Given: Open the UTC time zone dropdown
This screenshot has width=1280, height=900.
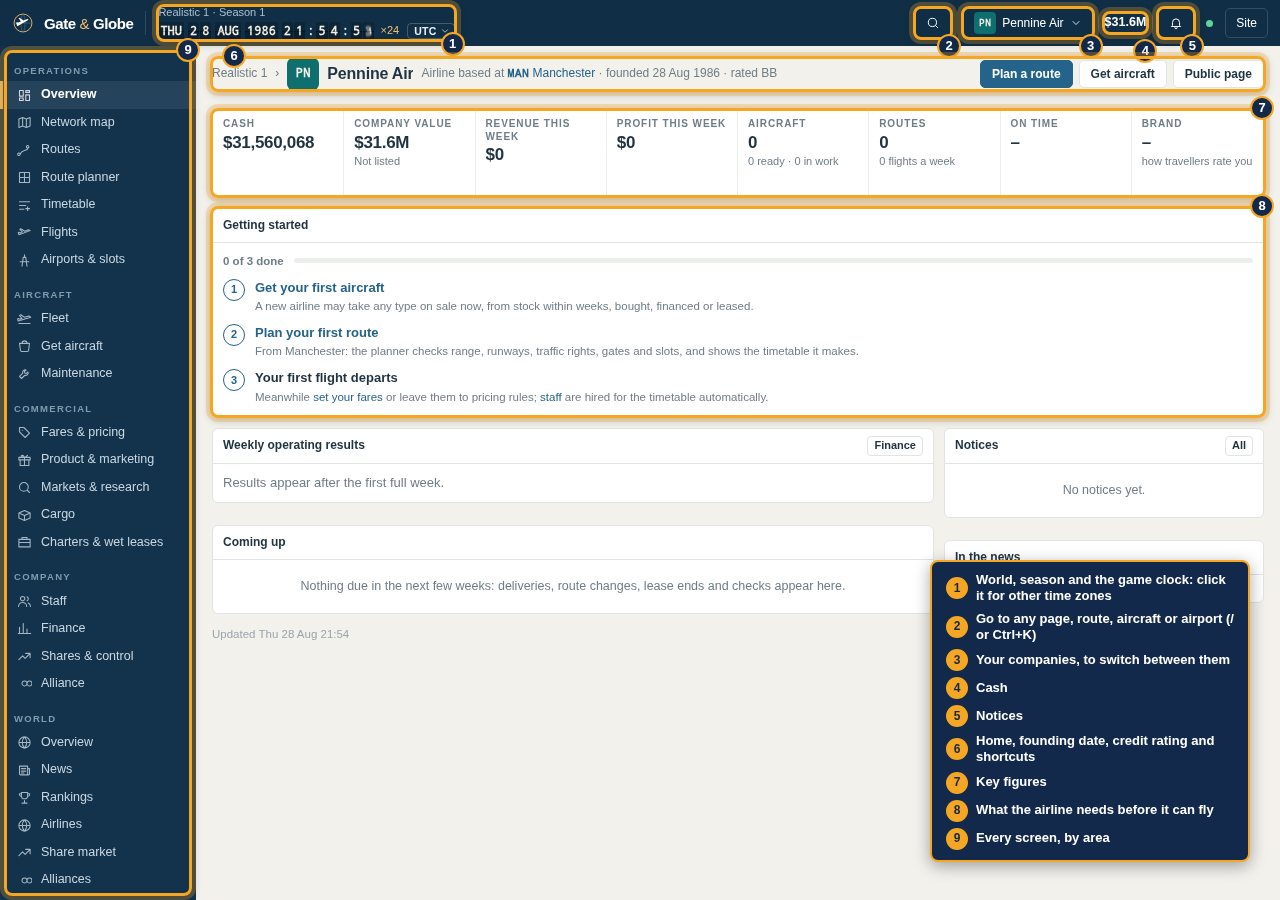Looking at the screenshot, I should point(431,31).
